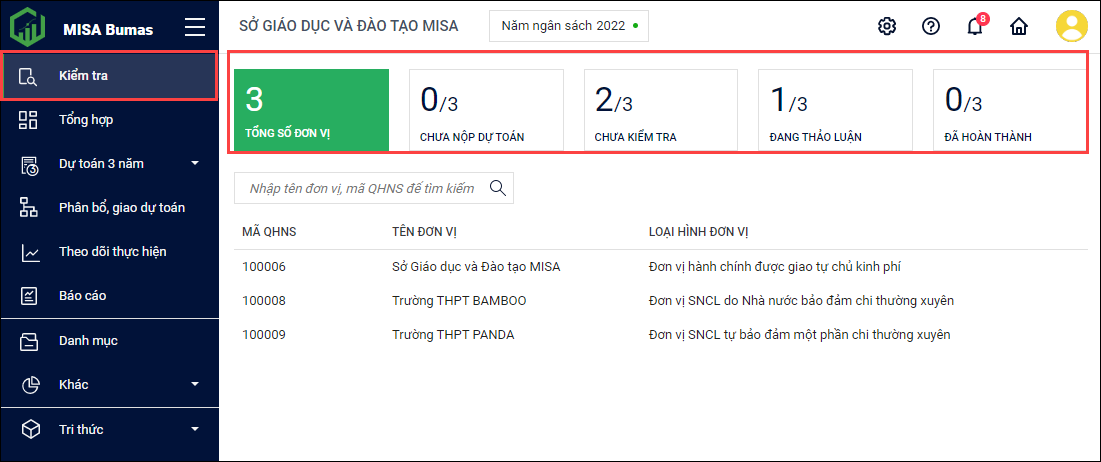Image resolution: width=1101 pixels, height=462 pixels.
Task: Click the search magnifier icon
Action: [497, 187]
